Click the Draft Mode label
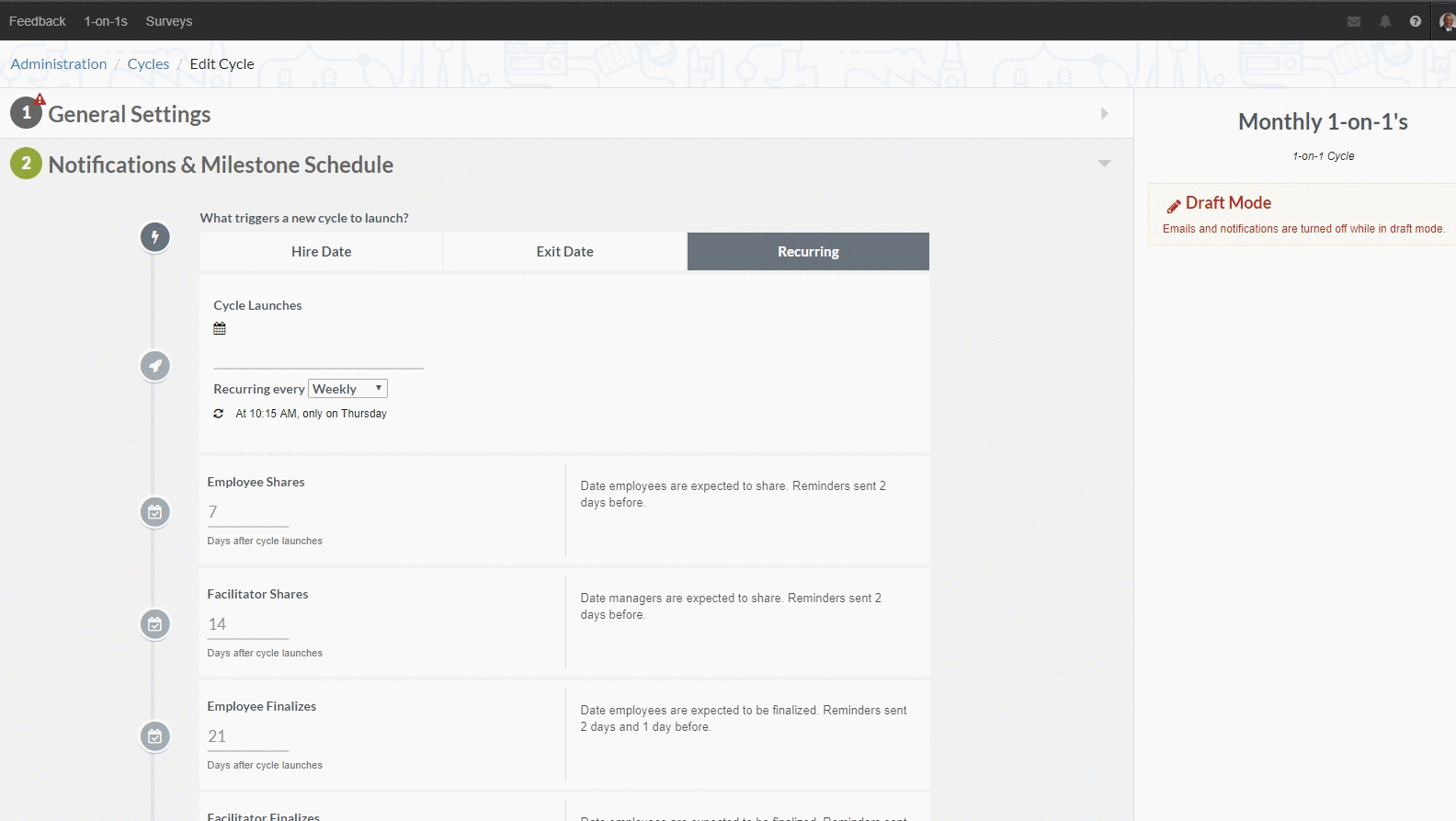This screenshot has height=821, width=1456. click(1228, 202)
